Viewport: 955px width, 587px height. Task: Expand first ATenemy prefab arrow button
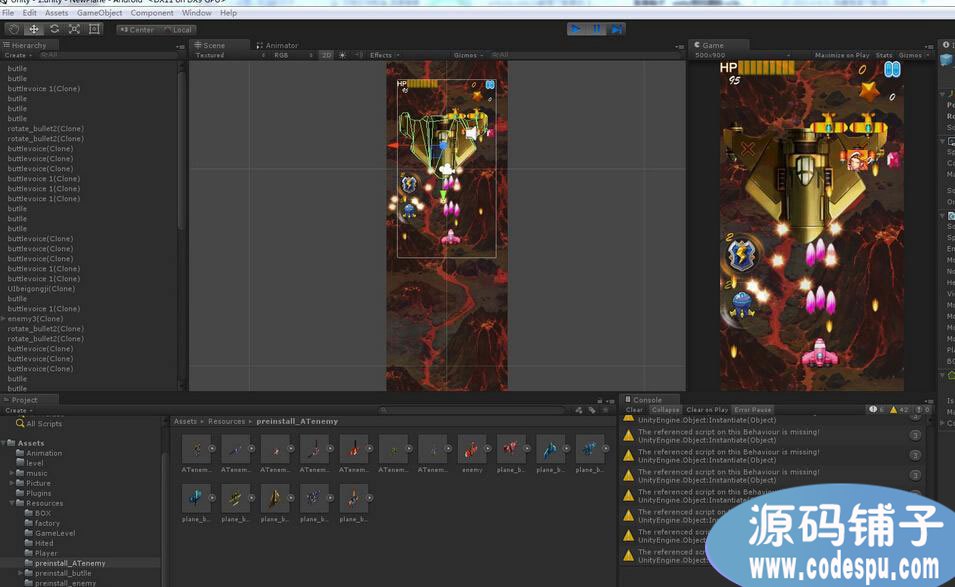pos(212,449)
